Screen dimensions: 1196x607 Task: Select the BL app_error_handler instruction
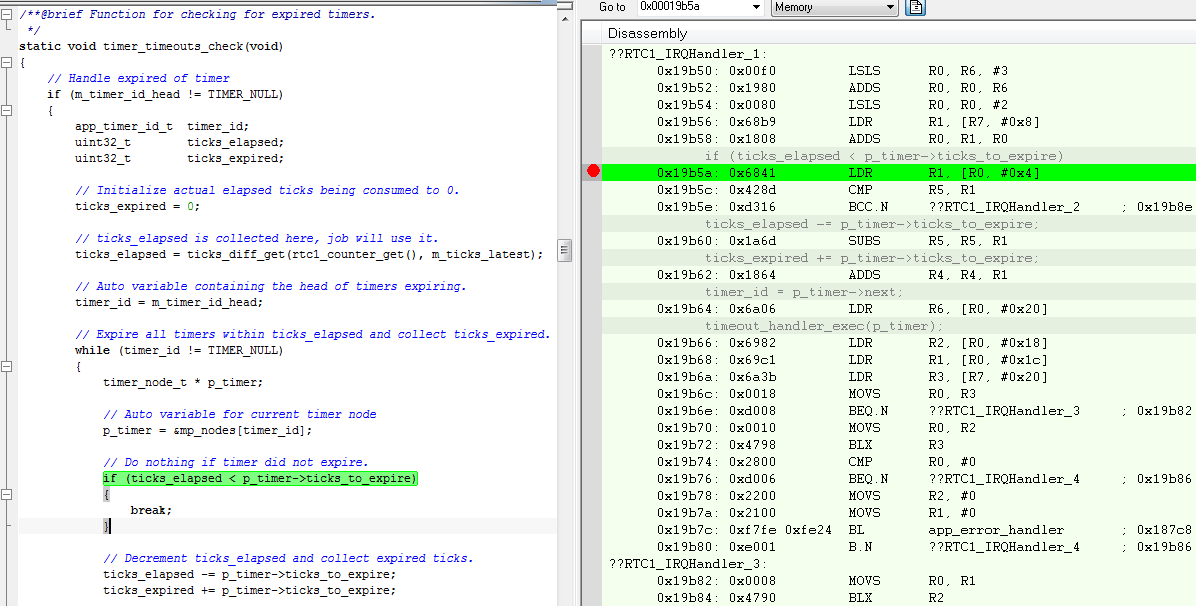coord(899,530)
